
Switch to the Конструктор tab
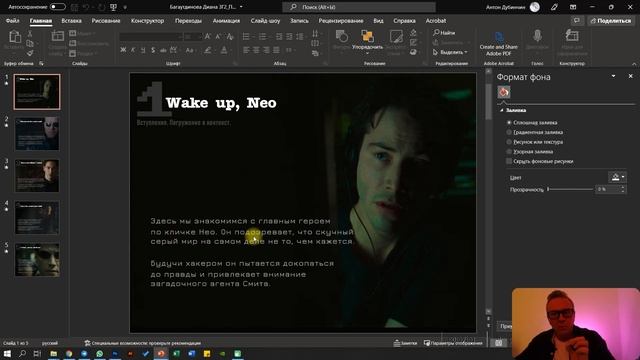click(x=147, y=20)
